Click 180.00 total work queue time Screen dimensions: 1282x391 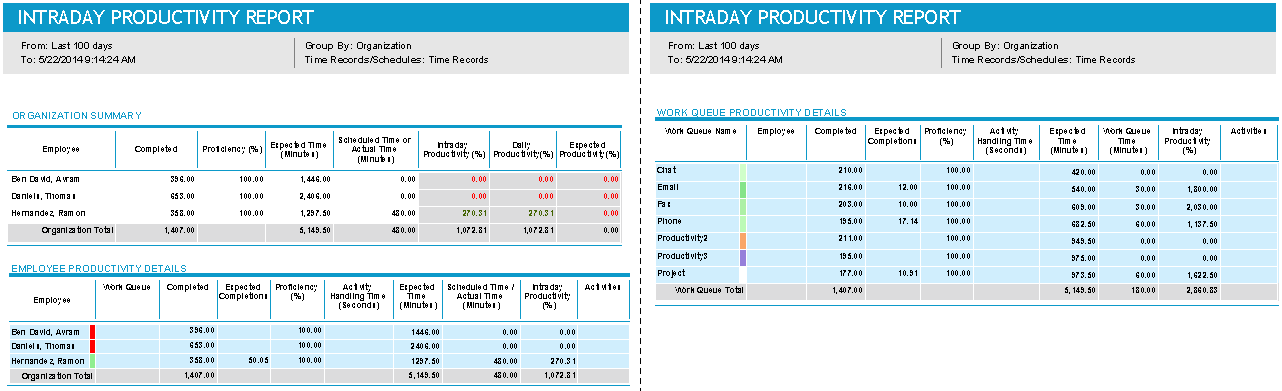[1142, 290]
